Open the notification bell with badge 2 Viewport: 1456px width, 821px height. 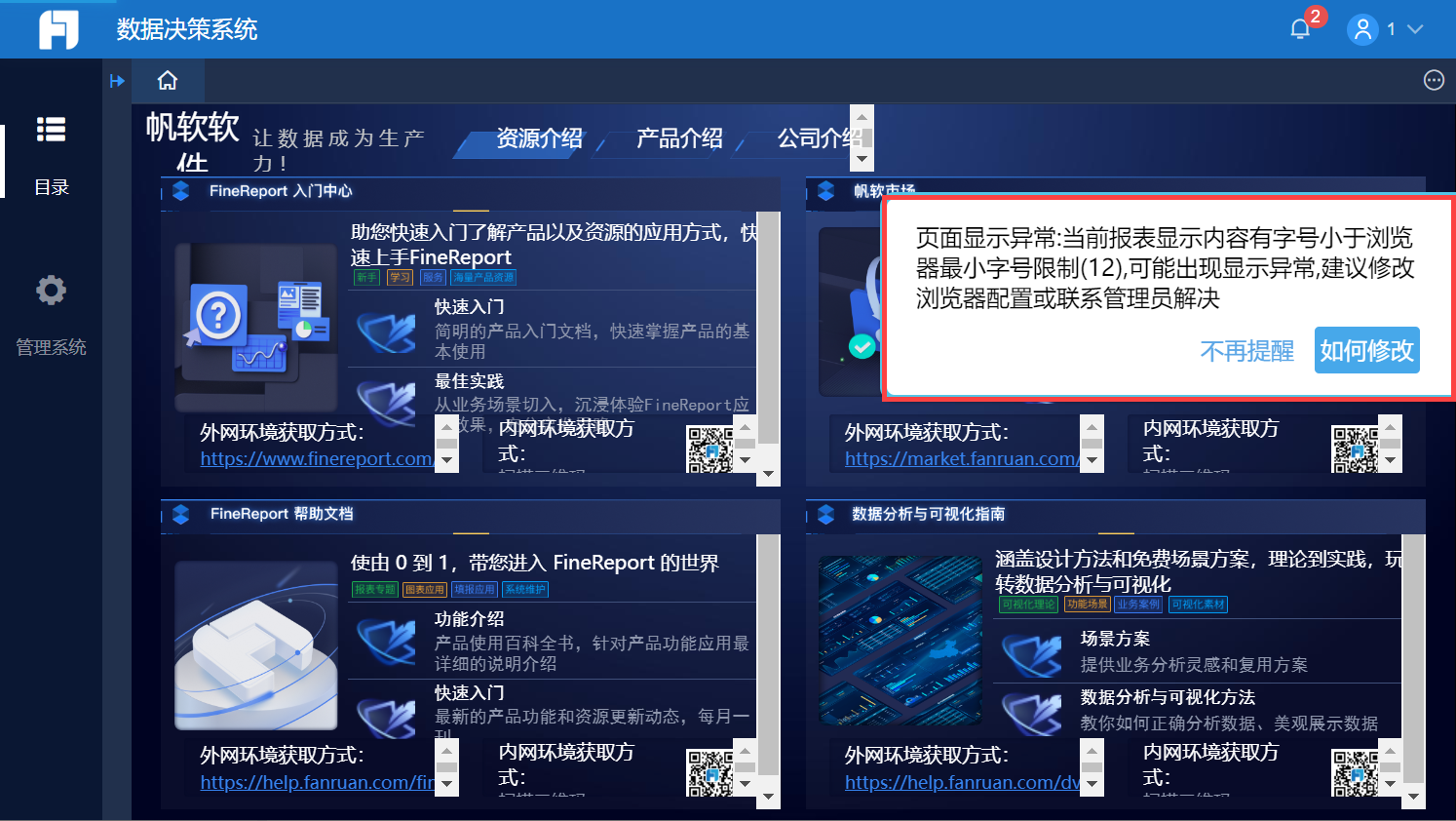(1300, 28)
